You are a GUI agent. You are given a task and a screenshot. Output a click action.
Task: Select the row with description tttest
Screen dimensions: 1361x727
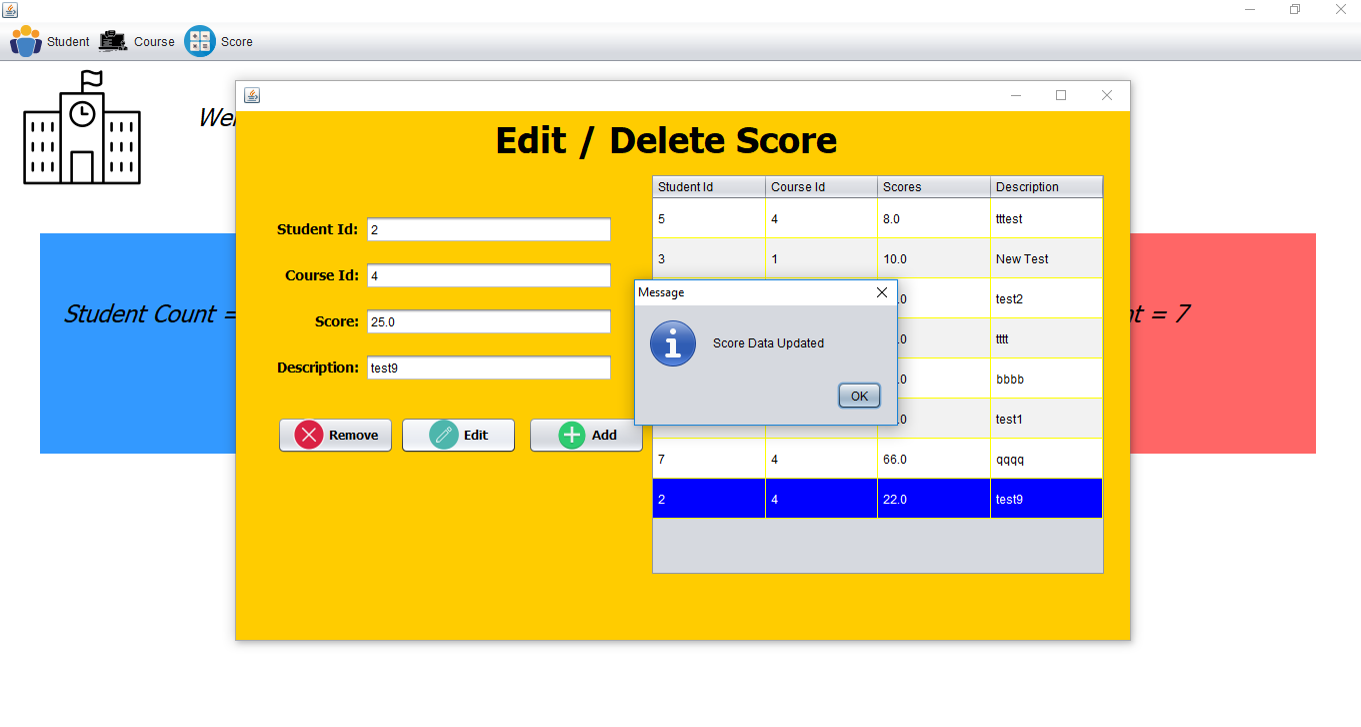tap(877, 218)
